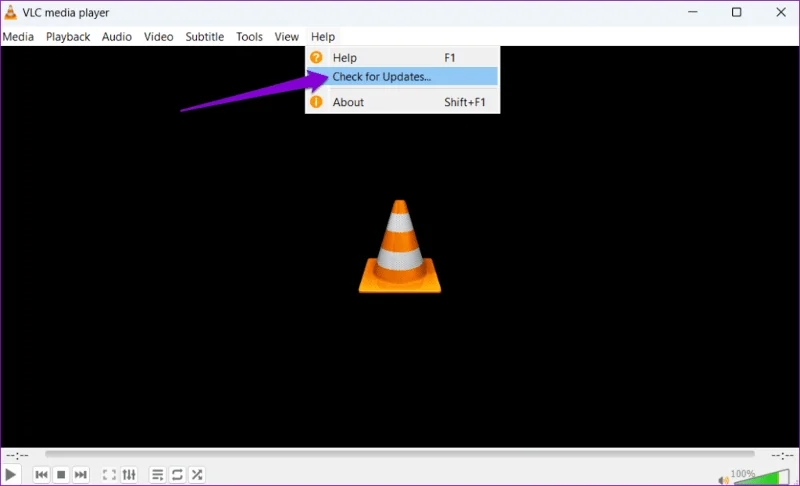Start playback with the Play button
Image resolution: width=800 pixels, height=486 pixels.
(10, 475)
